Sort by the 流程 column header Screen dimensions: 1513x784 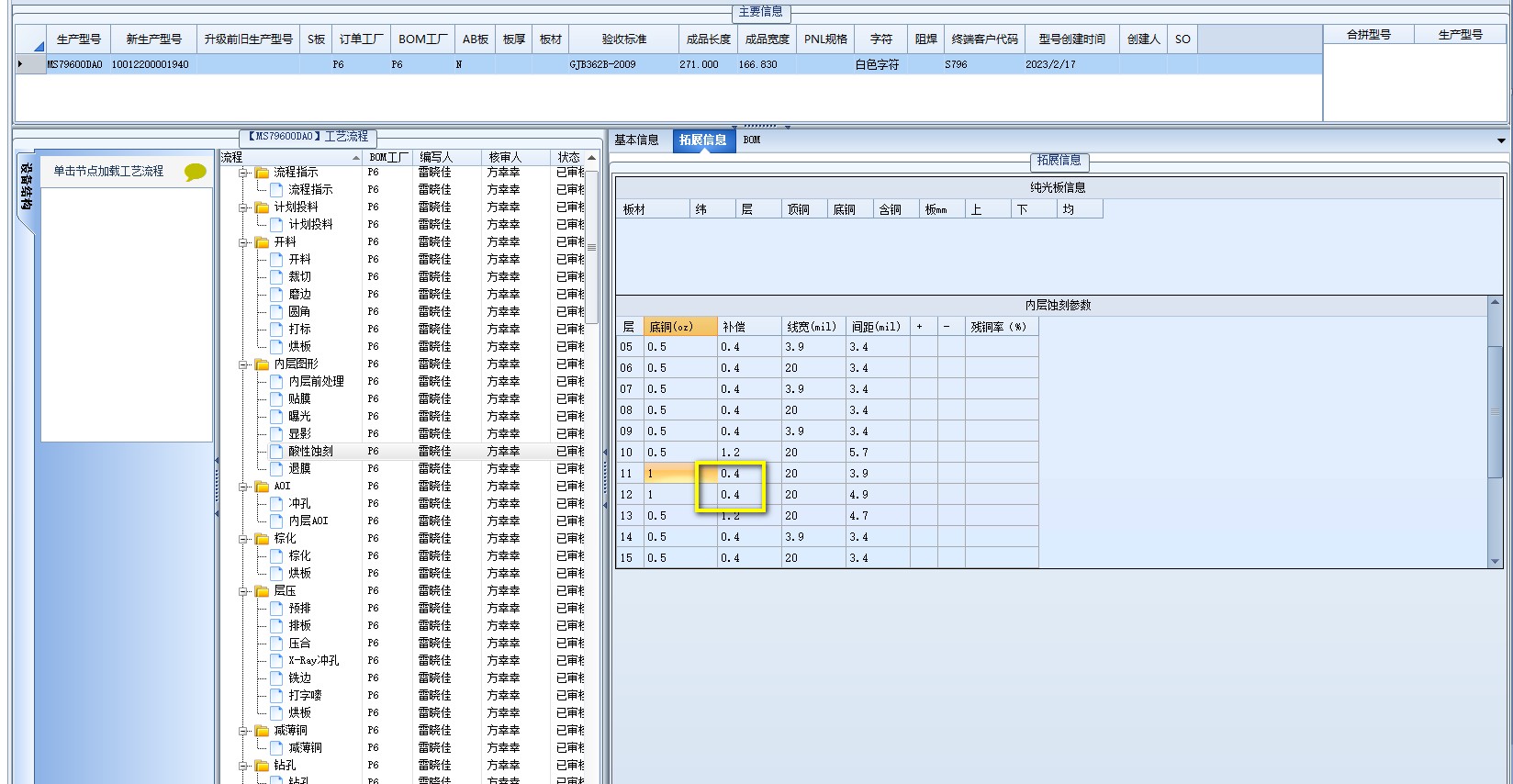tap(291, 157)
